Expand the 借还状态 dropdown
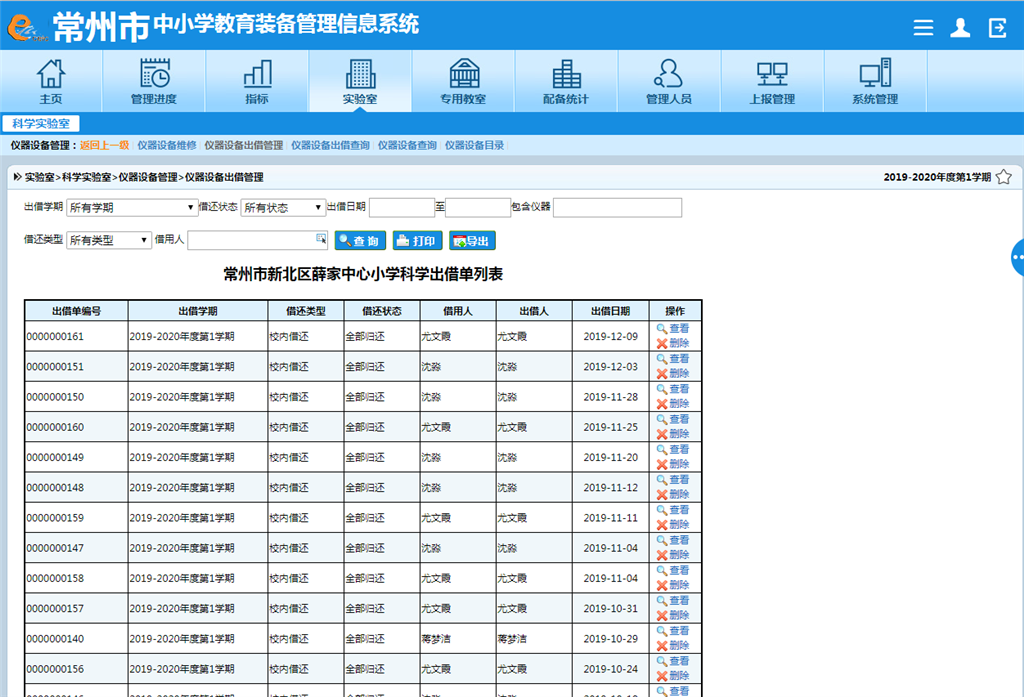This screenshot has width=1024, height=697. point(283,208)
